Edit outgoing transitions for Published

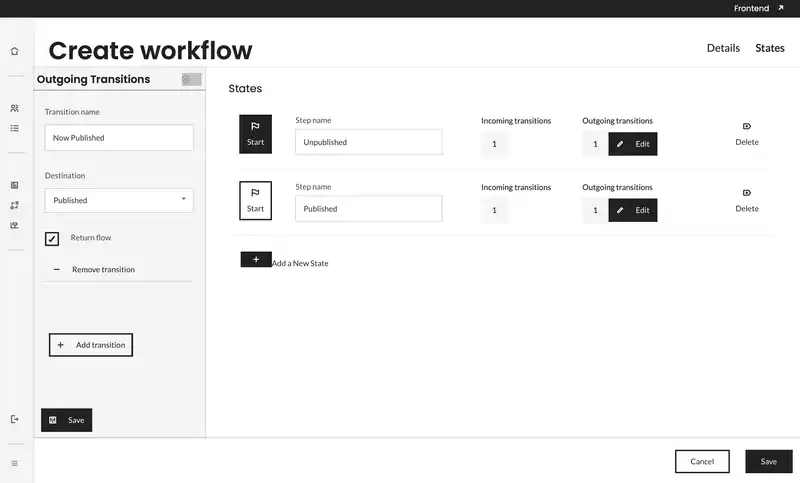pyautogui.click(x=633, y=210)
